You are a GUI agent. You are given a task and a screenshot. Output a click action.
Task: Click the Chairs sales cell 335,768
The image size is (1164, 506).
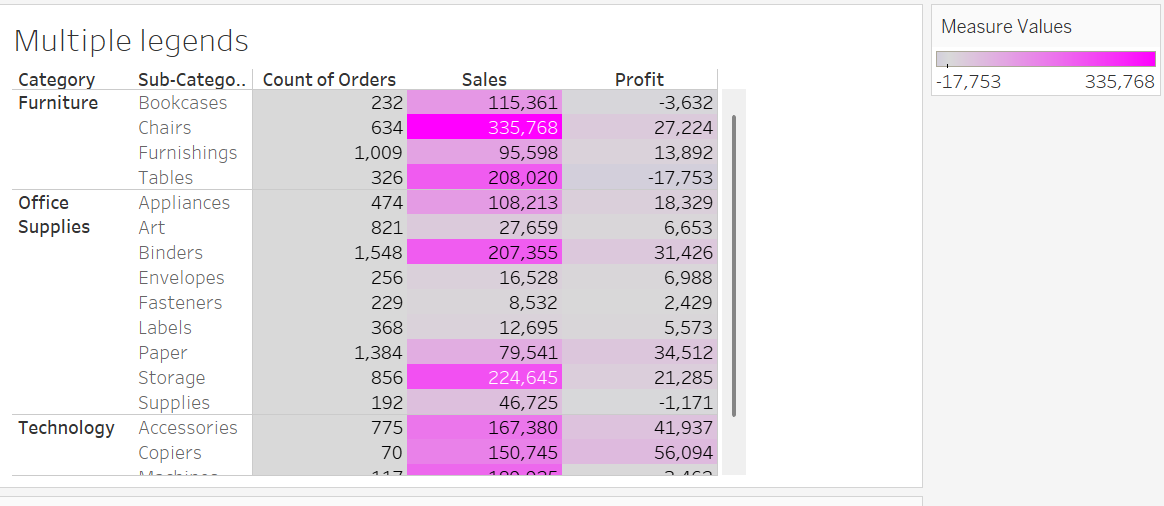[x=485, y=128]
